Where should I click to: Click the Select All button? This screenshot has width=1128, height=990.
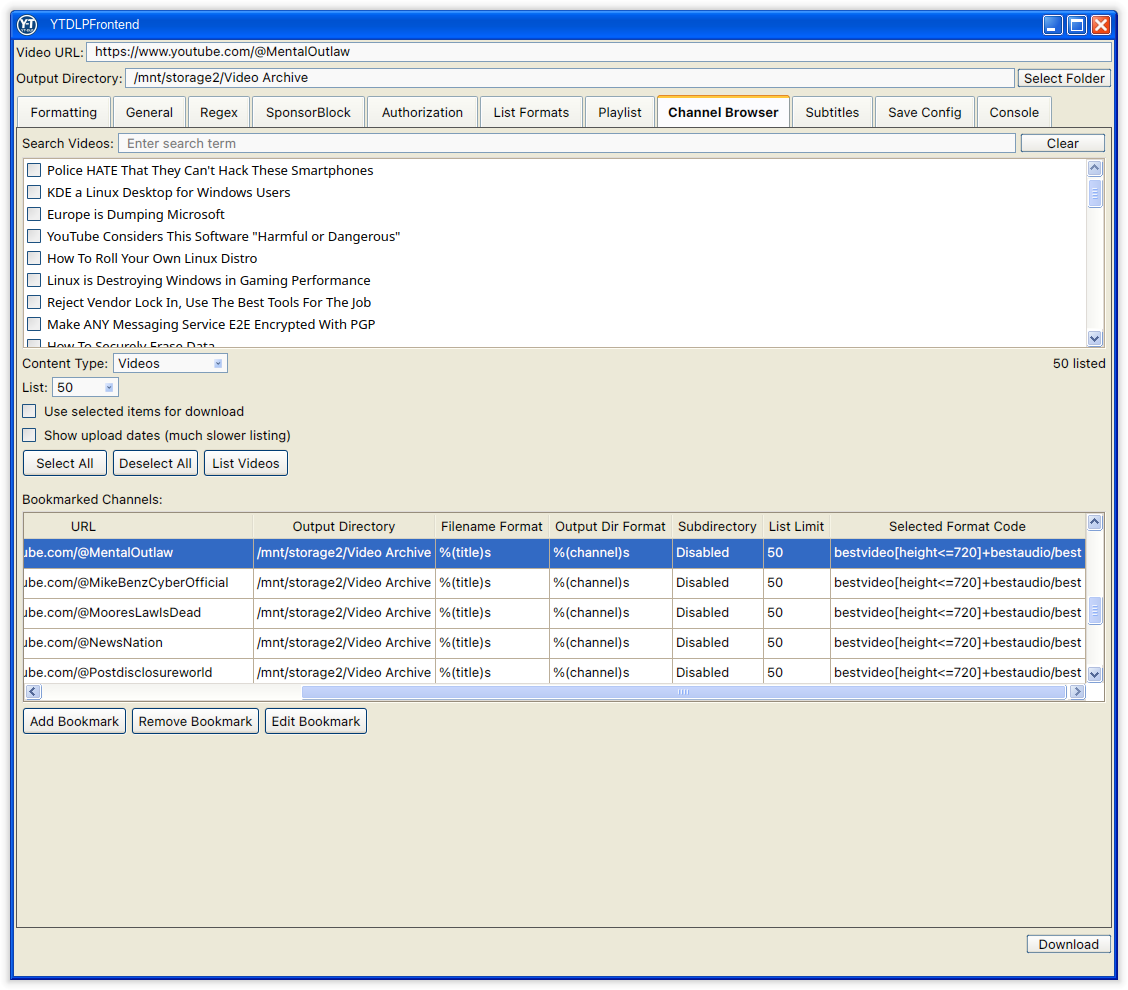65,463
